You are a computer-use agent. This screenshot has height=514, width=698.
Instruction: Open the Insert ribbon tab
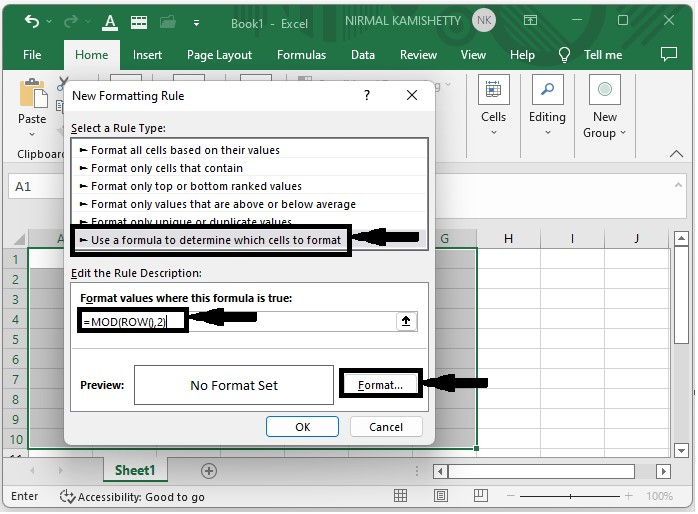point(147,55)
